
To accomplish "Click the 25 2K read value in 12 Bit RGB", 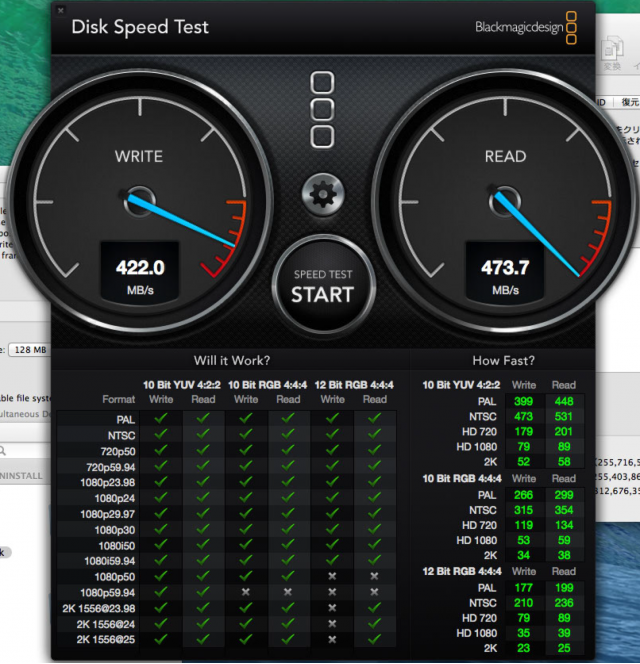I will (x=564, y=648).
